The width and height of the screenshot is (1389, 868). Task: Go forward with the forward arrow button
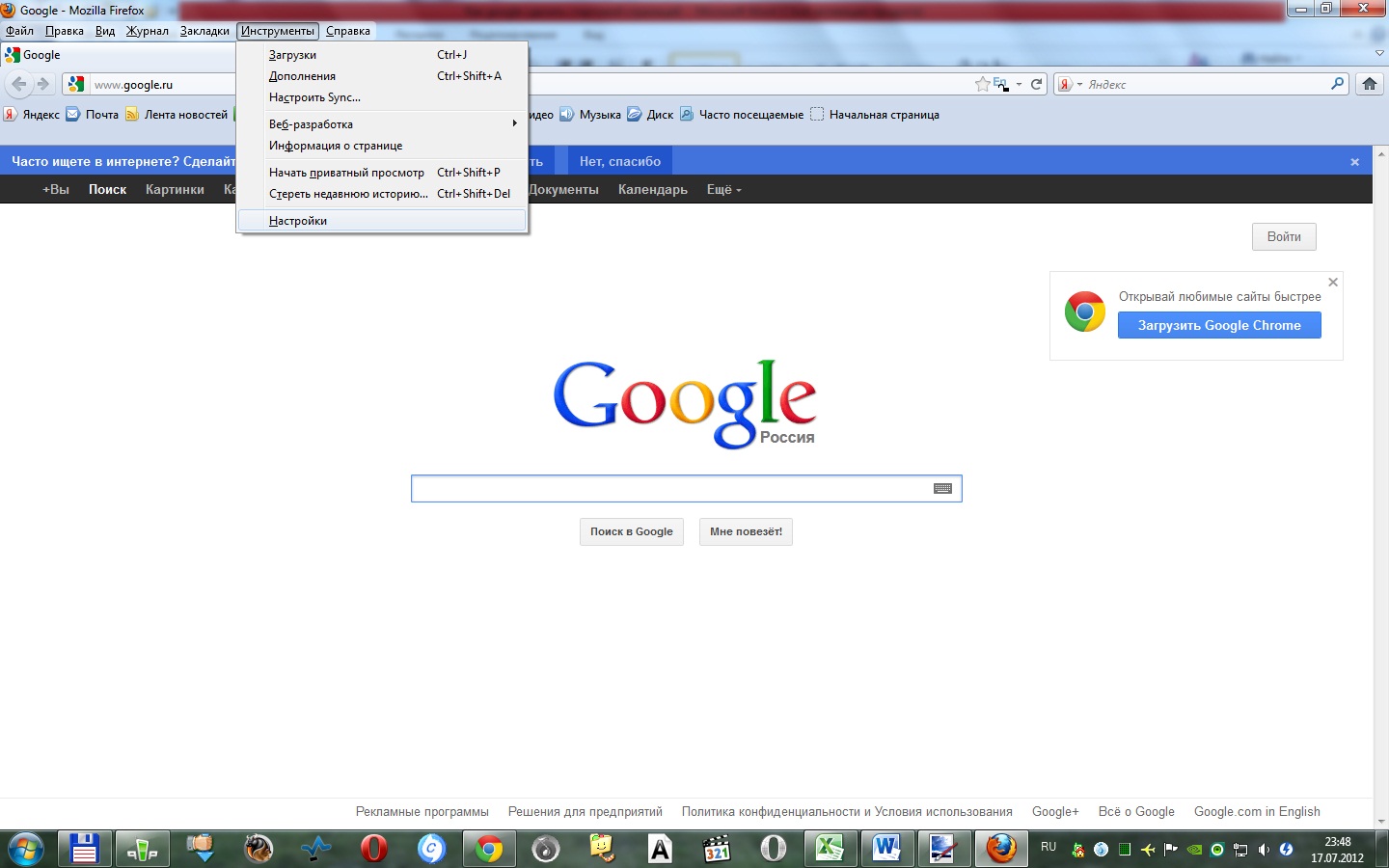click(42, 84)
